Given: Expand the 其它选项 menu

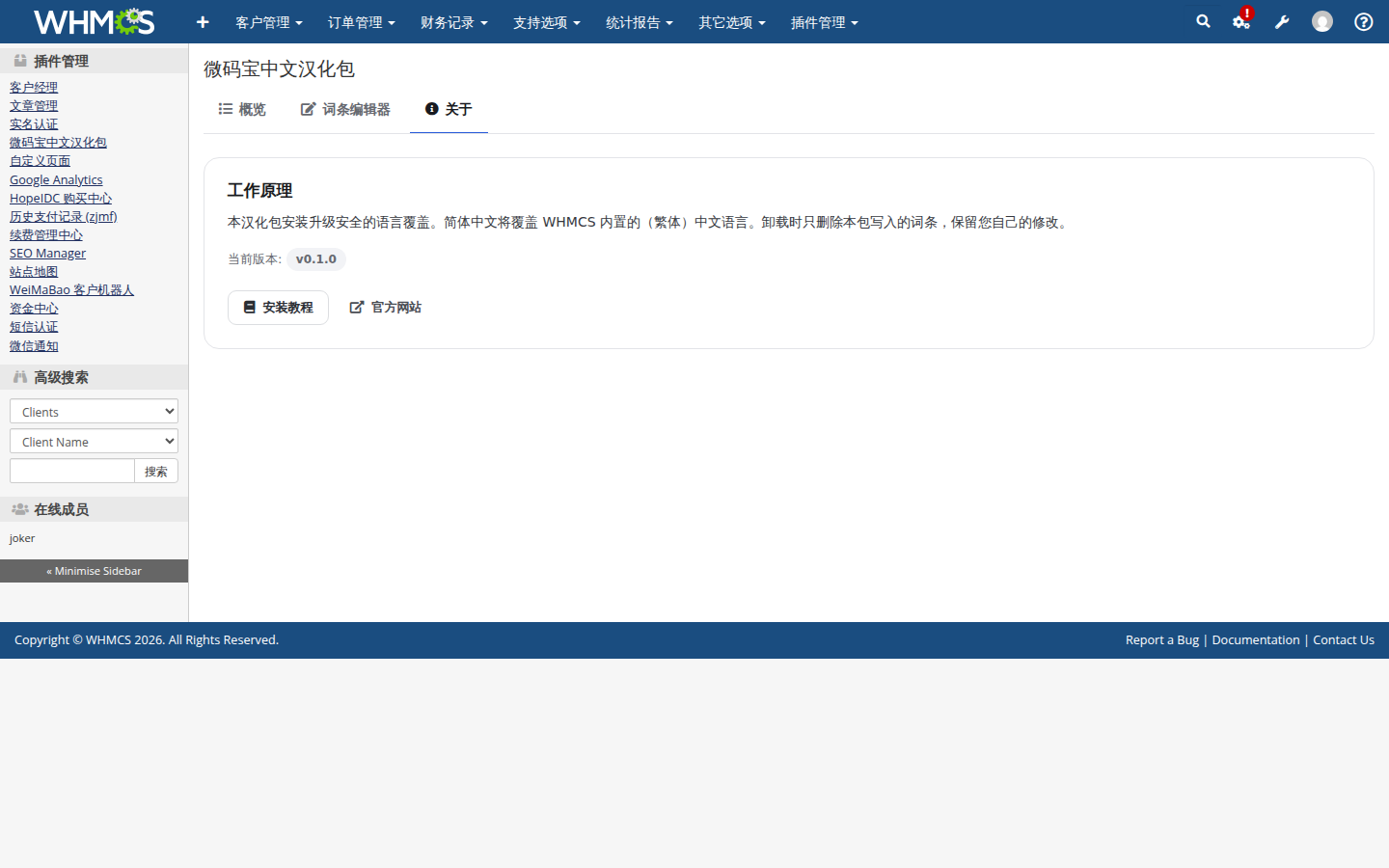Looking at the screenshot, I should coord(732,22).
